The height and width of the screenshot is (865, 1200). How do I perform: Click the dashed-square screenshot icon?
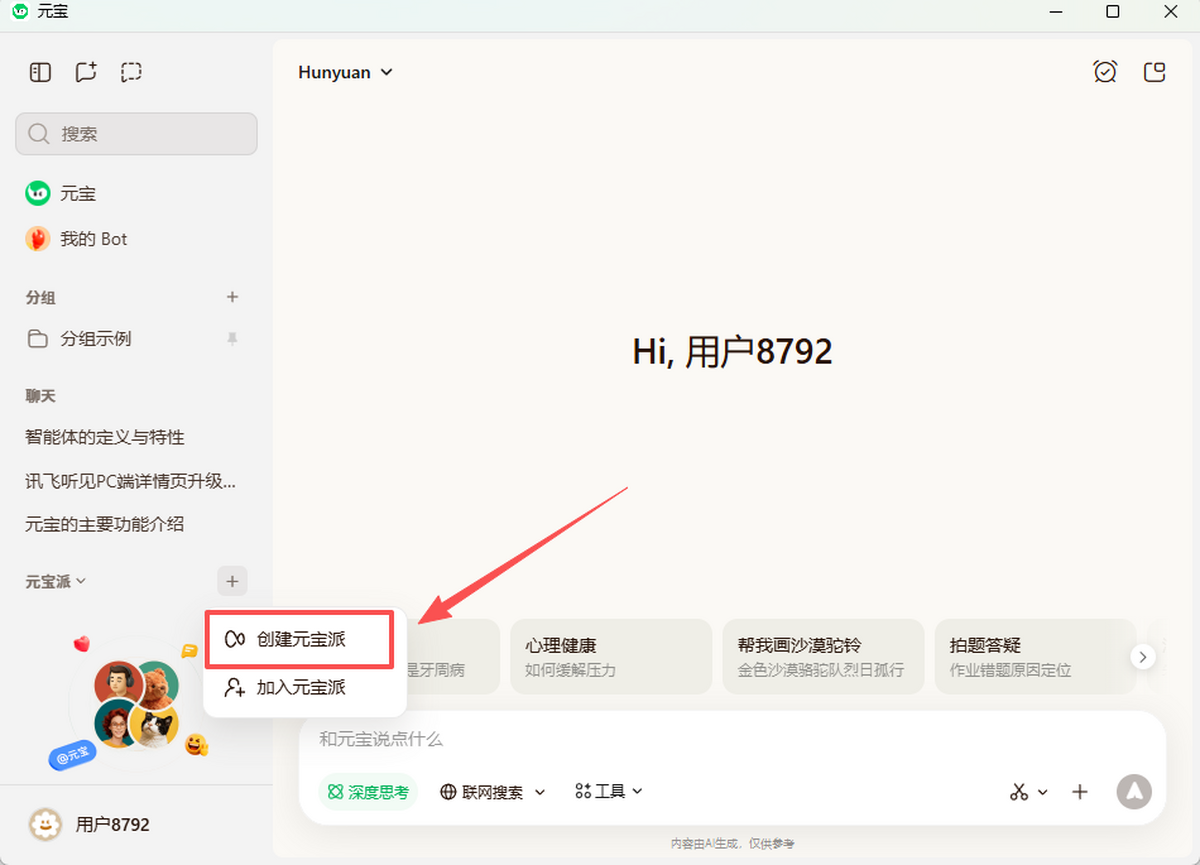131,72
